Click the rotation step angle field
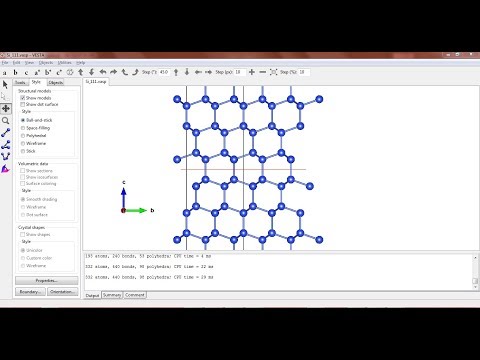Viewport: 480px width, 360px height. click(x=164, y=72)
